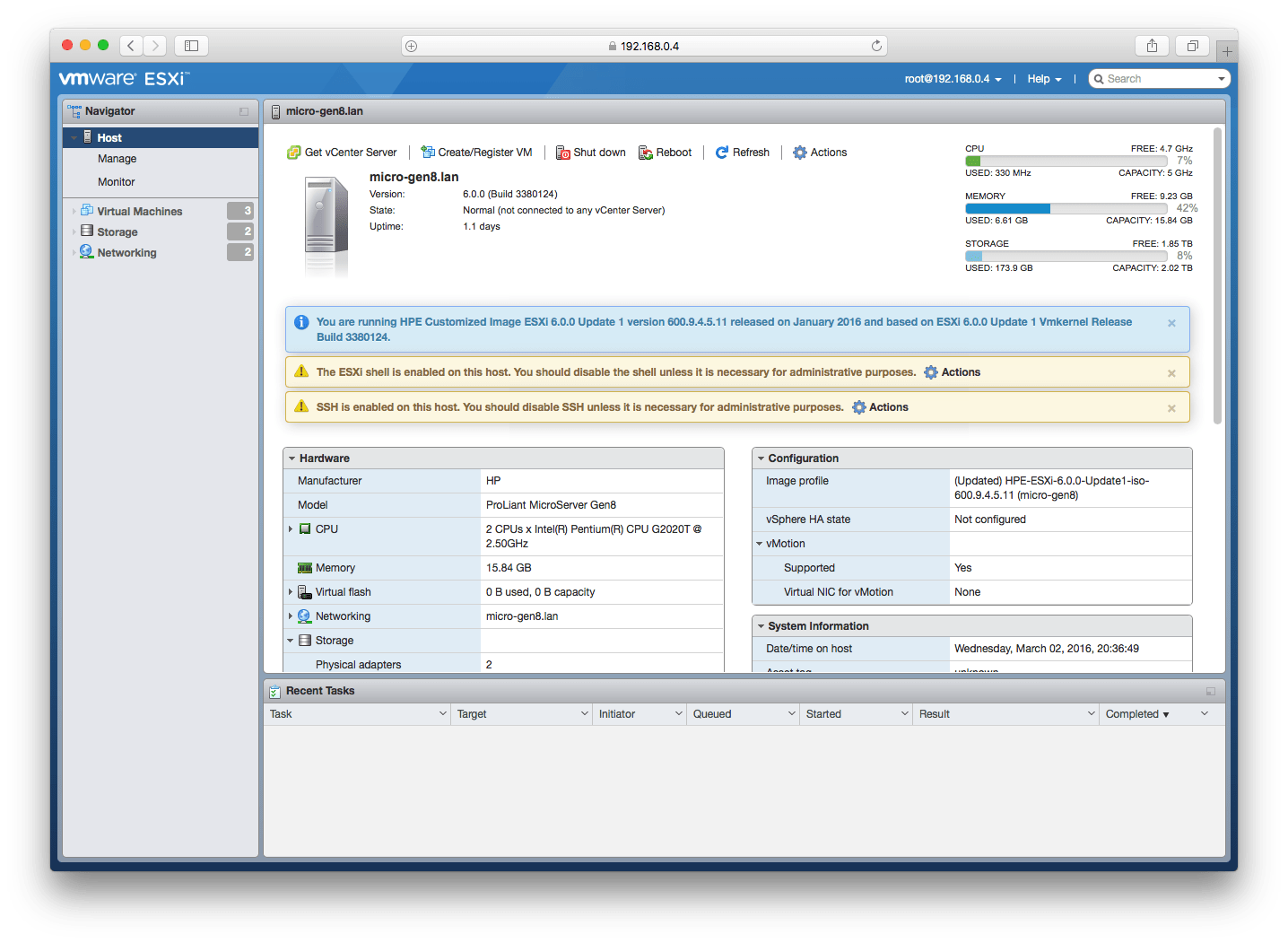Viewport: 1288px width, 943px height.
Task: Click the Networking globe icon in Navigator
Action: point(87,252)
